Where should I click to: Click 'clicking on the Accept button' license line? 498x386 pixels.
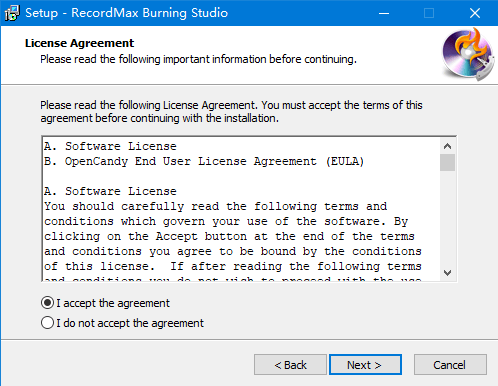coord(229,236)
